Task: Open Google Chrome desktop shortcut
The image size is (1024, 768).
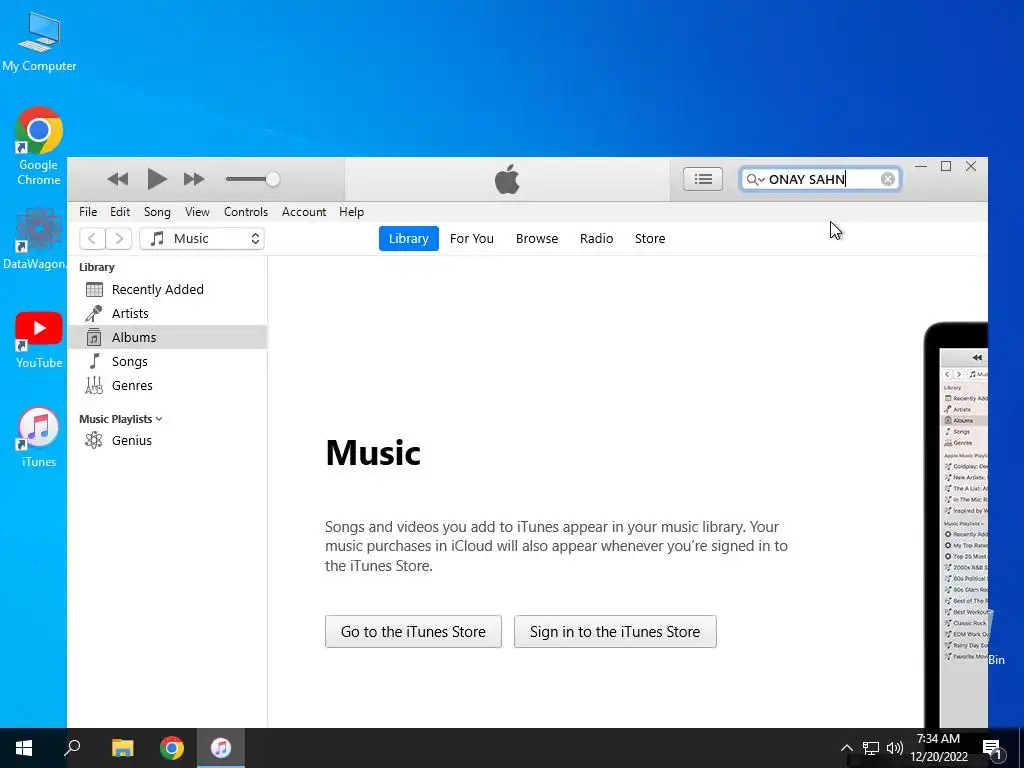Action: pyautogui.click(x=39, y=146)
